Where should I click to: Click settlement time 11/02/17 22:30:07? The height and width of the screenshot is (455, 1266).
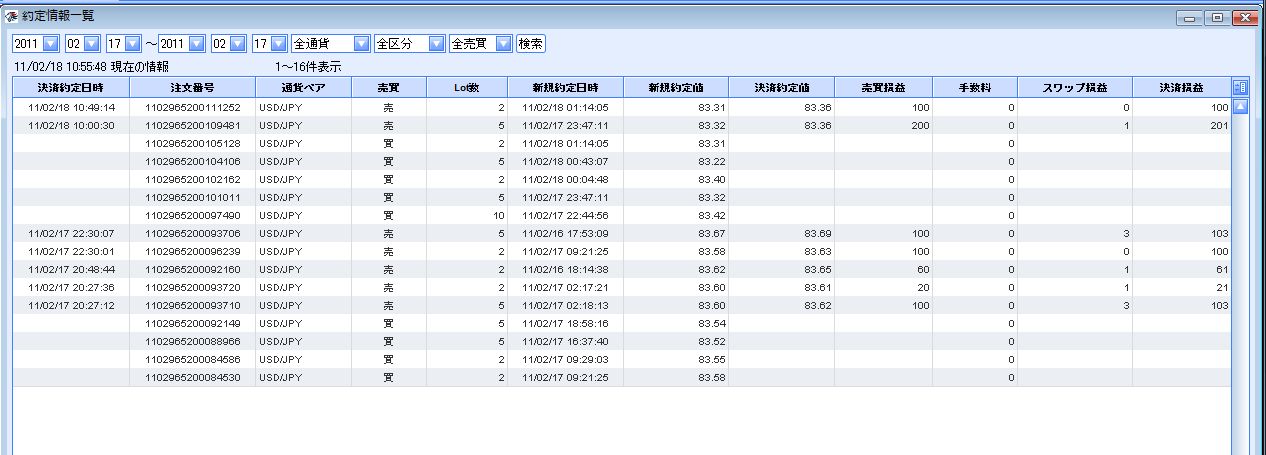point(72,233)
